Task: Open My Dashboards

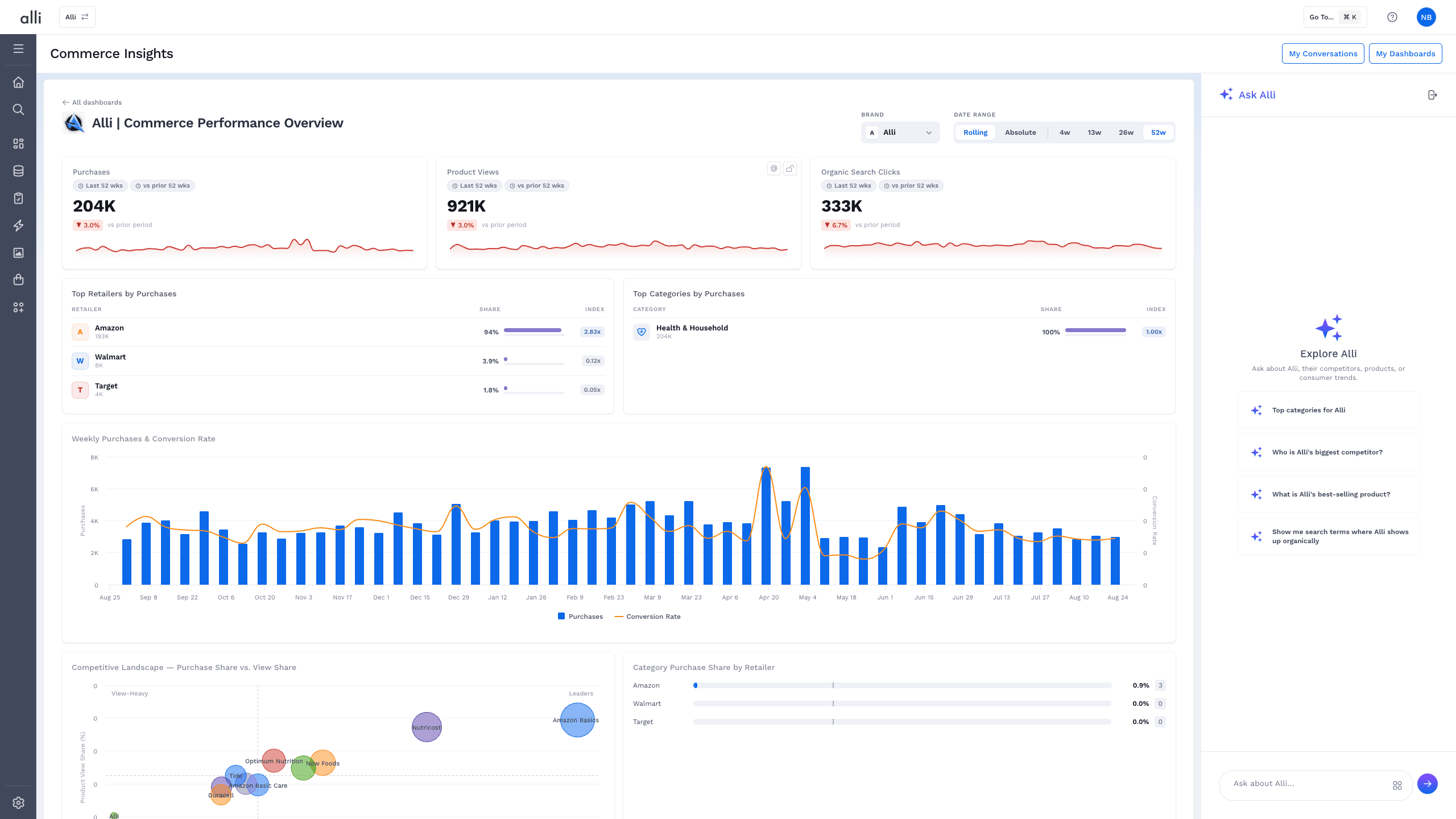Action: tap(1405, 53)
